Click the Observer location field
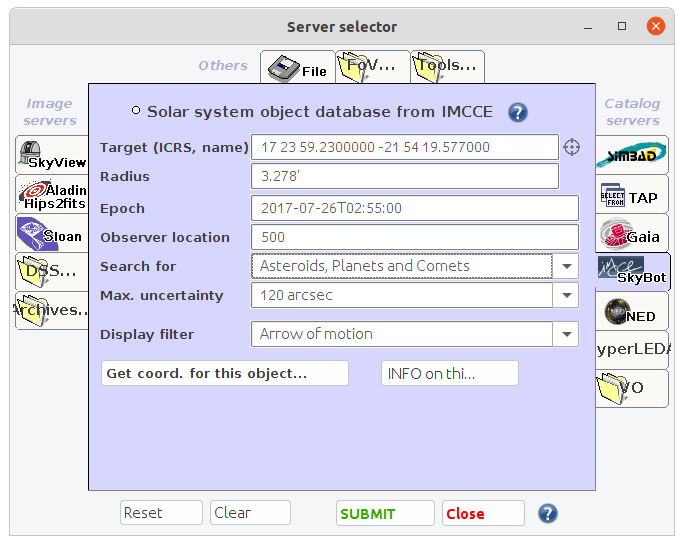Image resolution: width=684 pixels, height=545 pixels. pos(415,237)
